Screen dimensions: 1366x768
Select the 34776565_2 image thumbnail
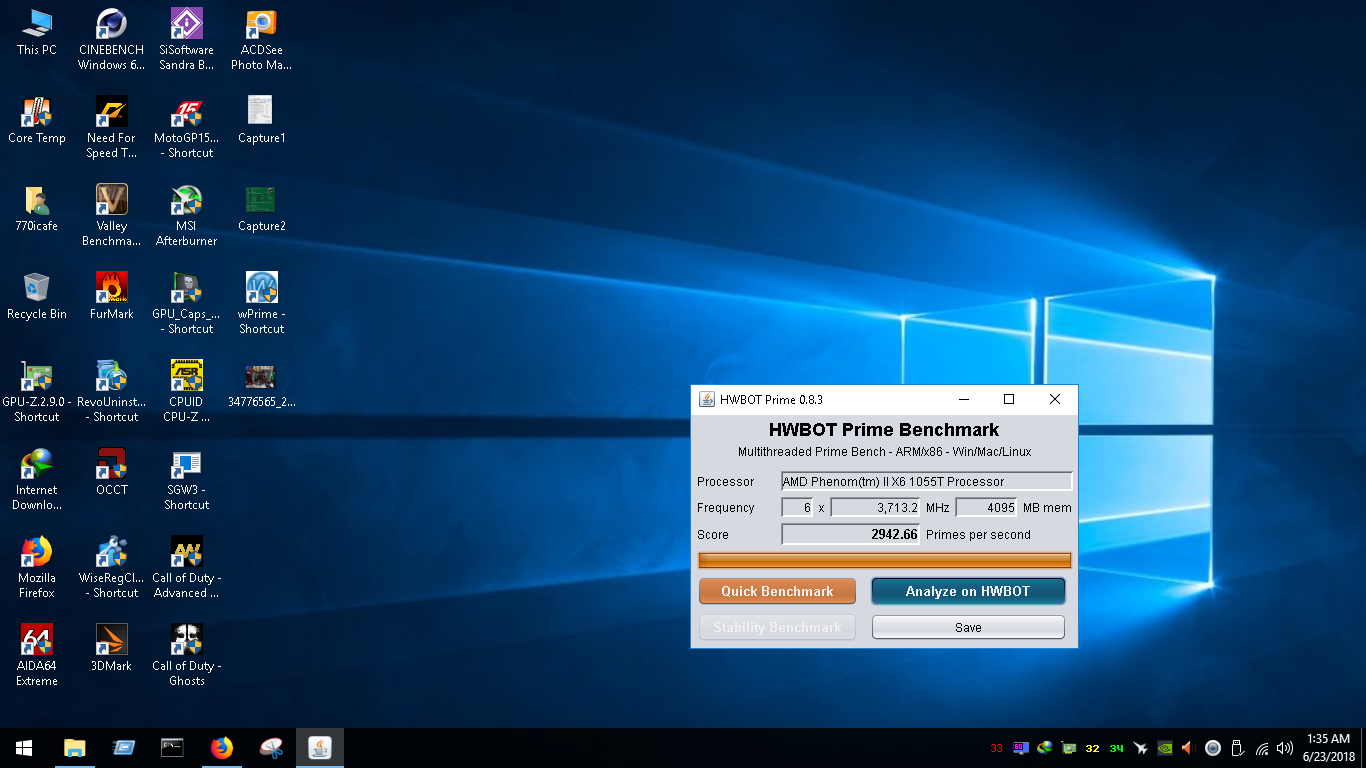click(x=261, y=384)
